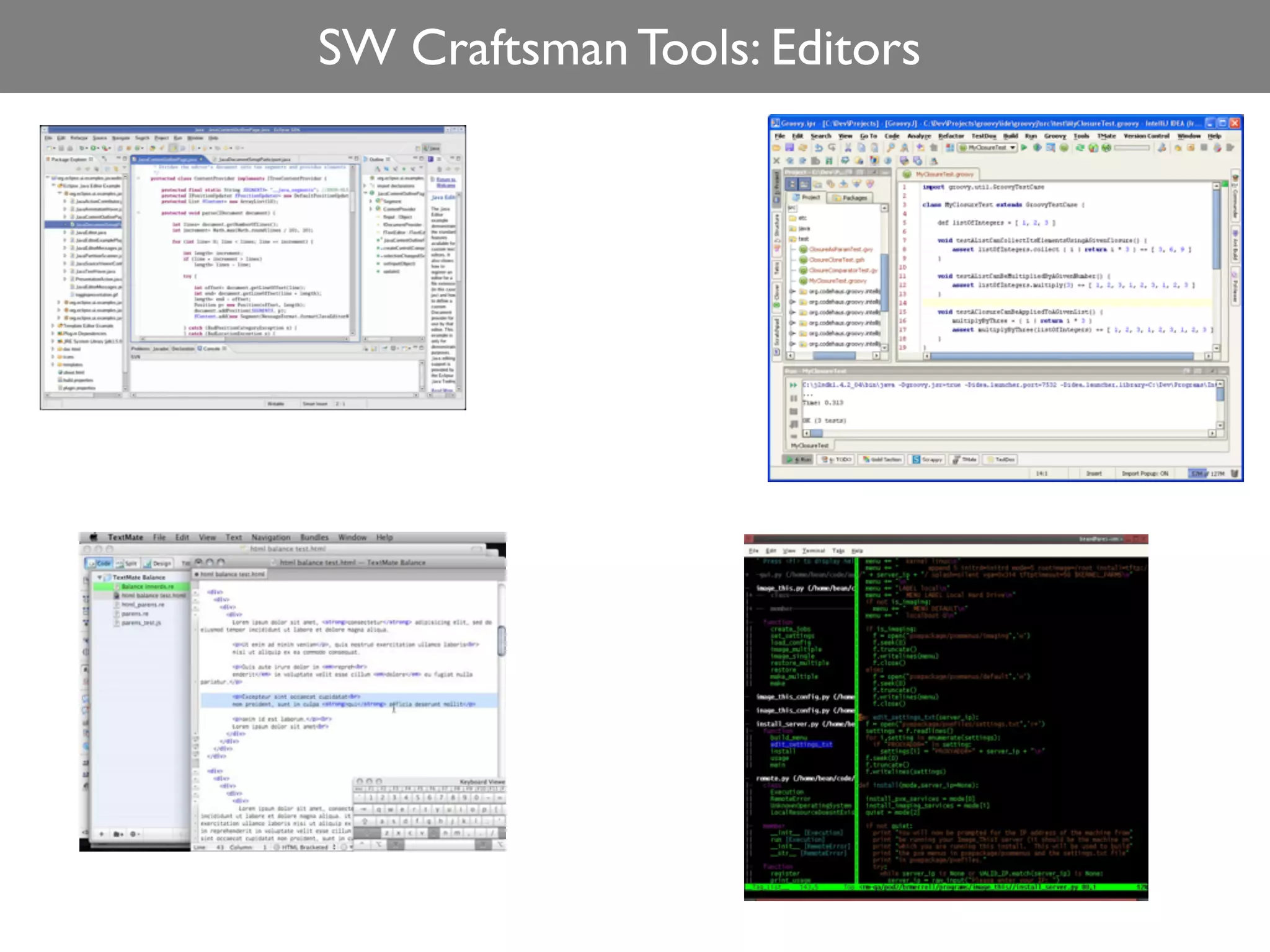
Task: Select Balance innerds.re in TextMate drawer
Action: [x=141, y=586]
